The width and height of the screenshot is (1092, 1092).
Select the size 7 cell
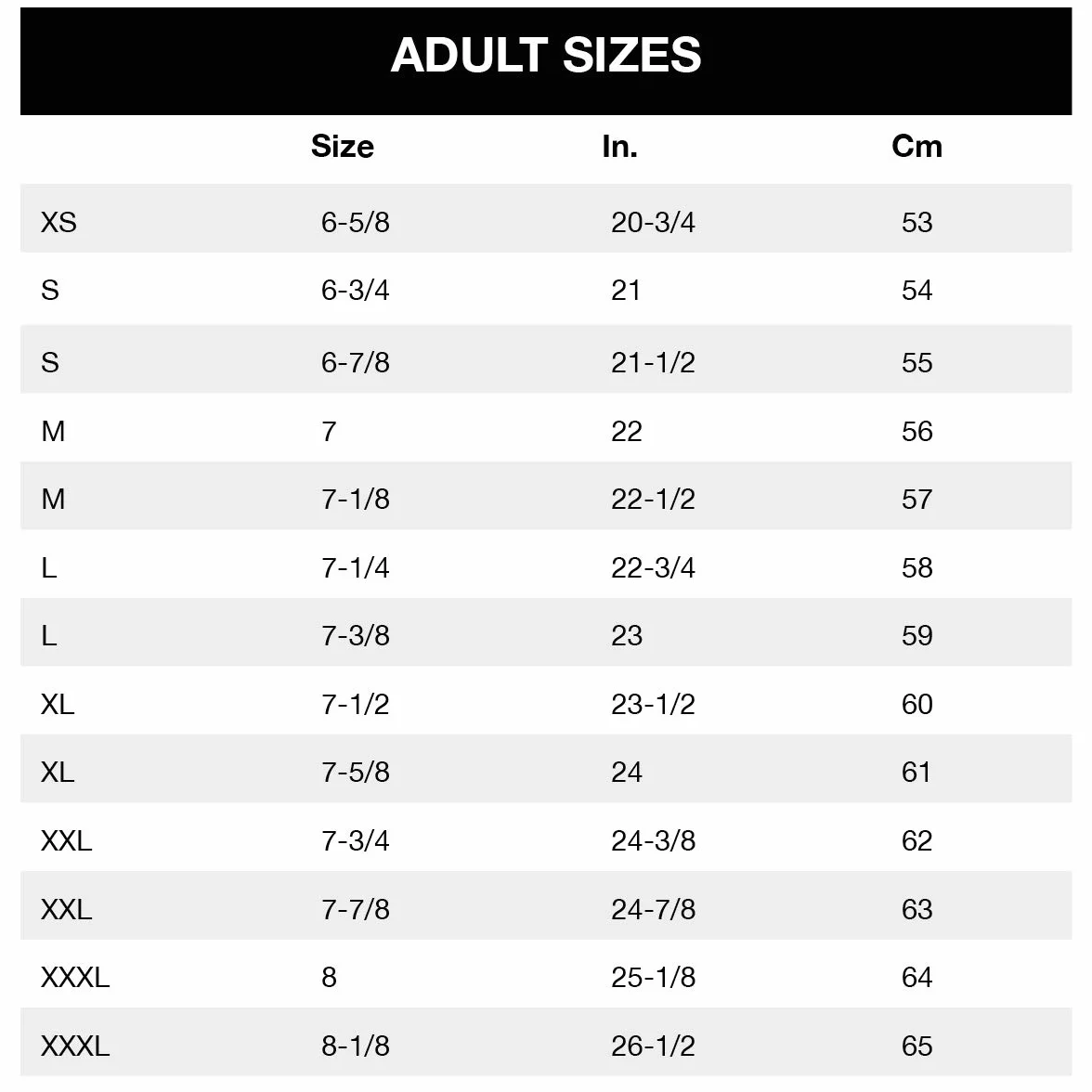[329, 431]
